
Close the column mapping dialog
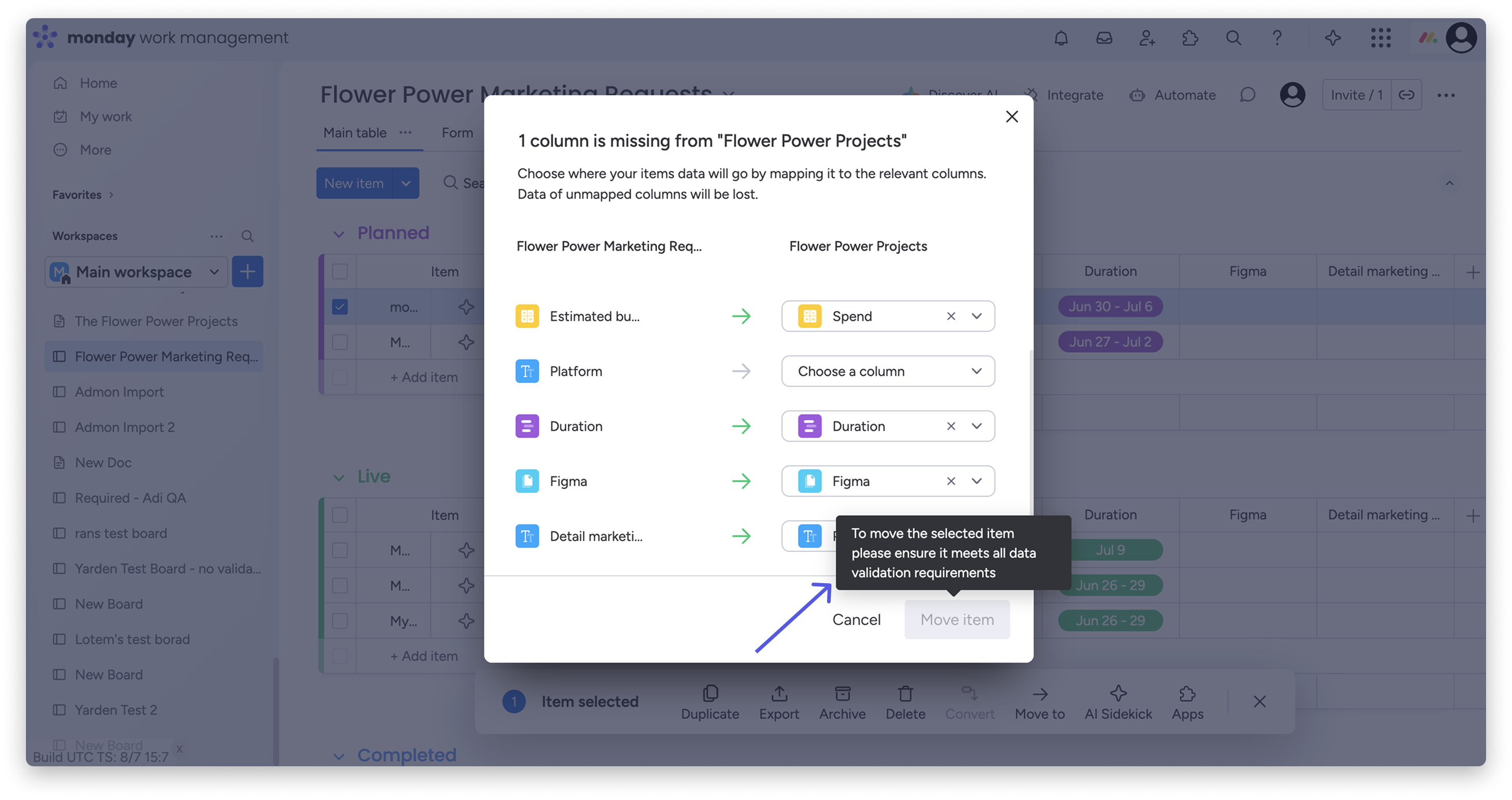coord(1012,116)
